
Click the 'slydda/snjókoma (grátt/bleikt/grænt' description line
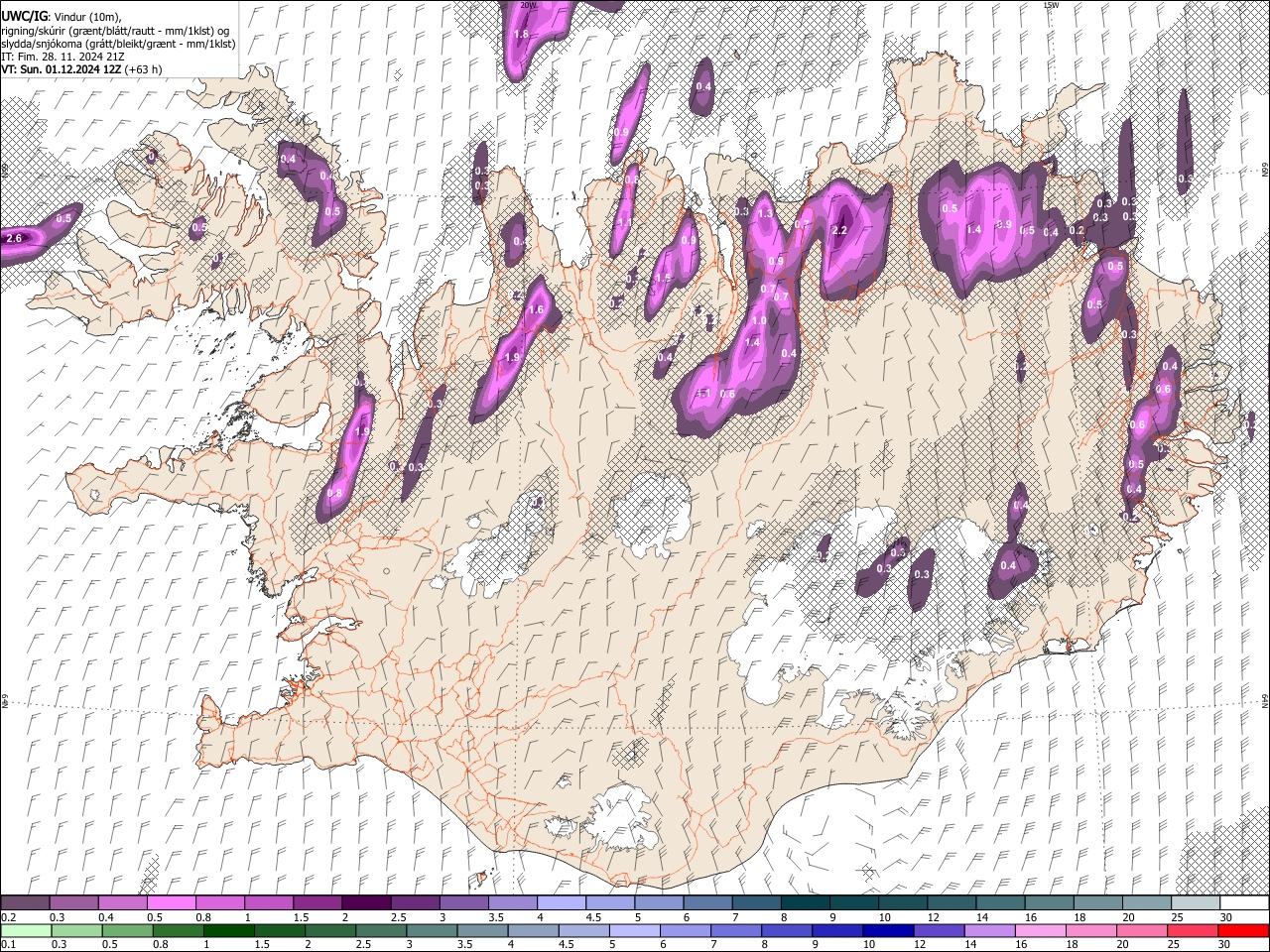pos(118,44)
